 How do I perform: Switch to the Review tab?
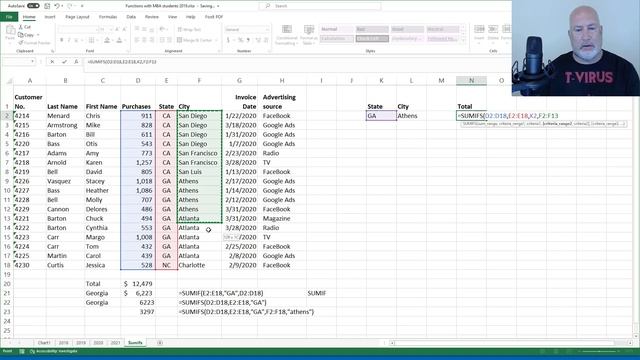151,17
